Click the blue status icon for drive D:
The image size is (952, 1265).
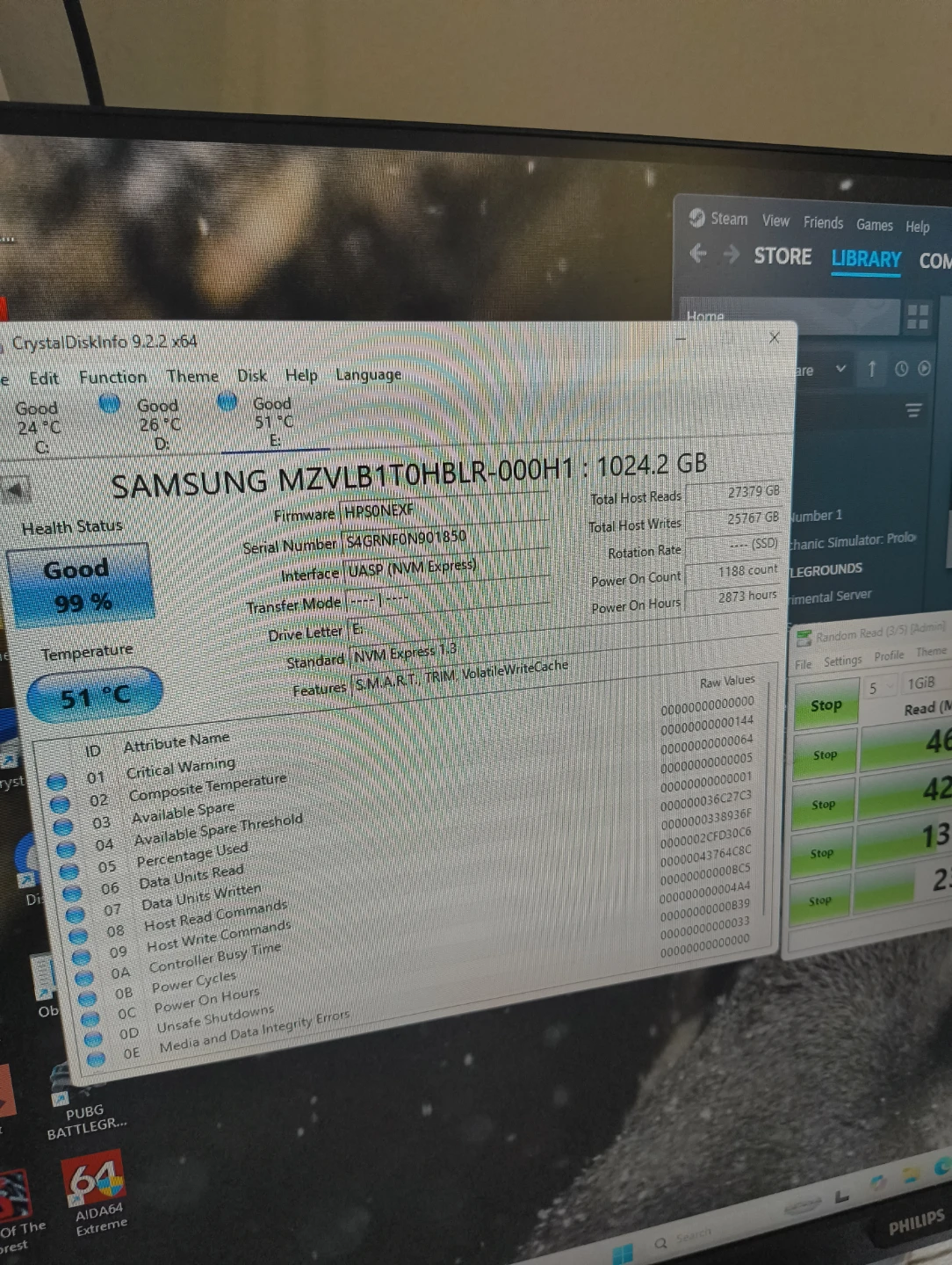[110, 403]
